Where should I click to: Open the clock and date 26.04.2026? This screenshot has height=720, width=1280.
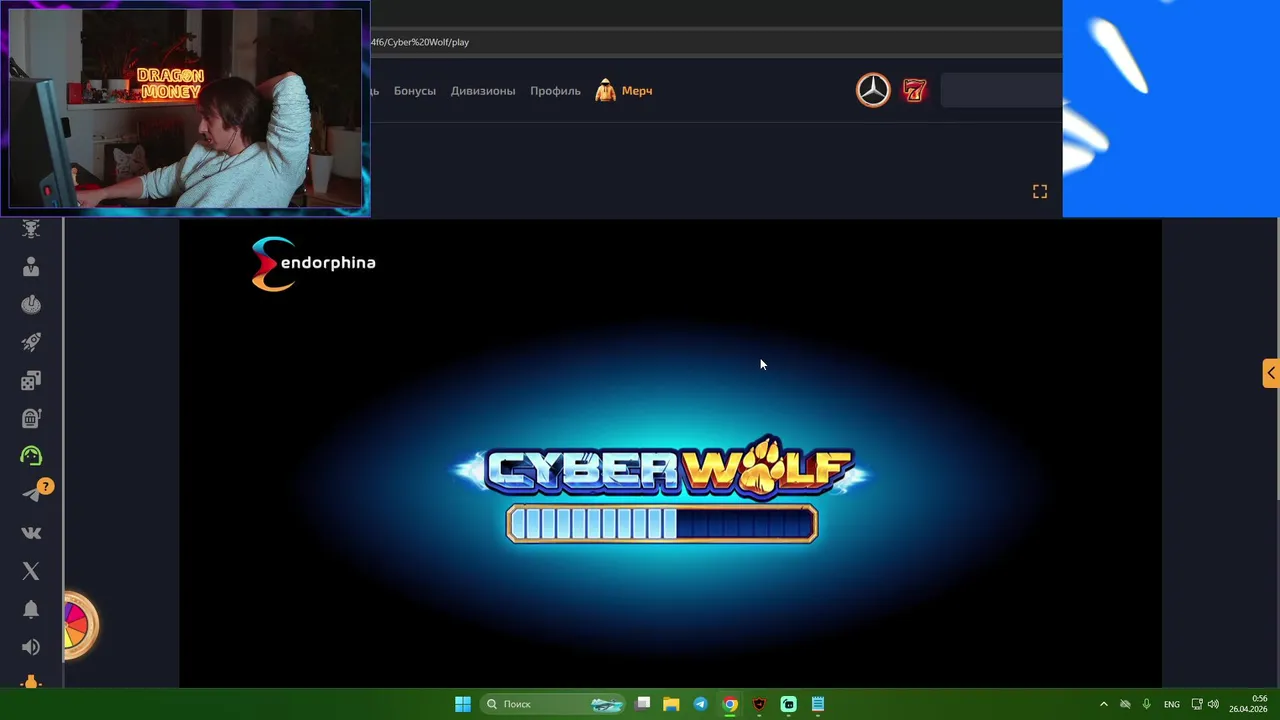coord(1248,704)
